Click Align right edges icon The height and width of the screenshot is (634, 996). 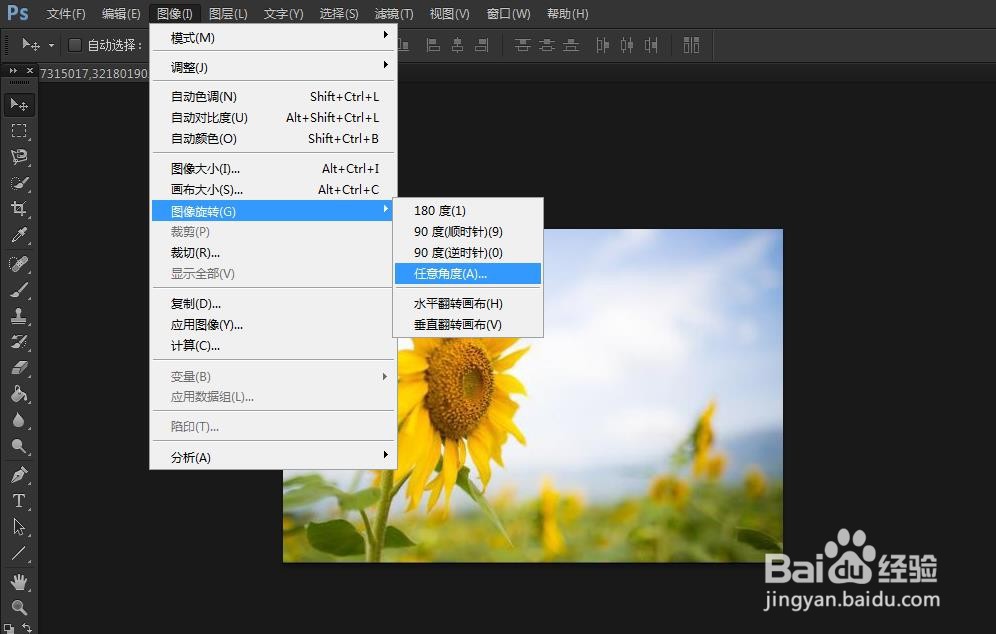[482, 45]
